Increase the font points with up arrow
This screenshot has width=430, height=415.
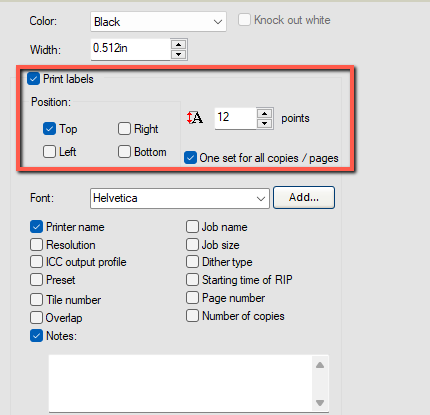click(x=265, y=114)
